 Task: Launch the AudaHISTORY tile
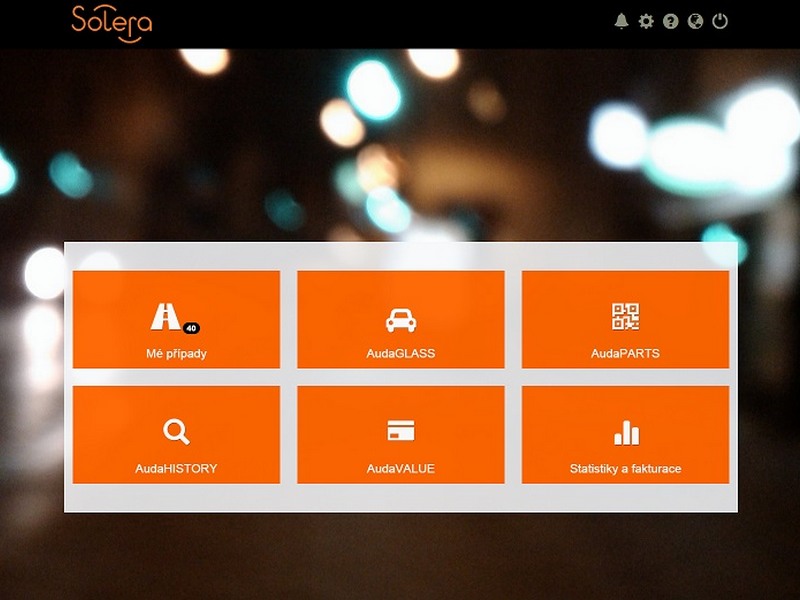pos(177,435)
